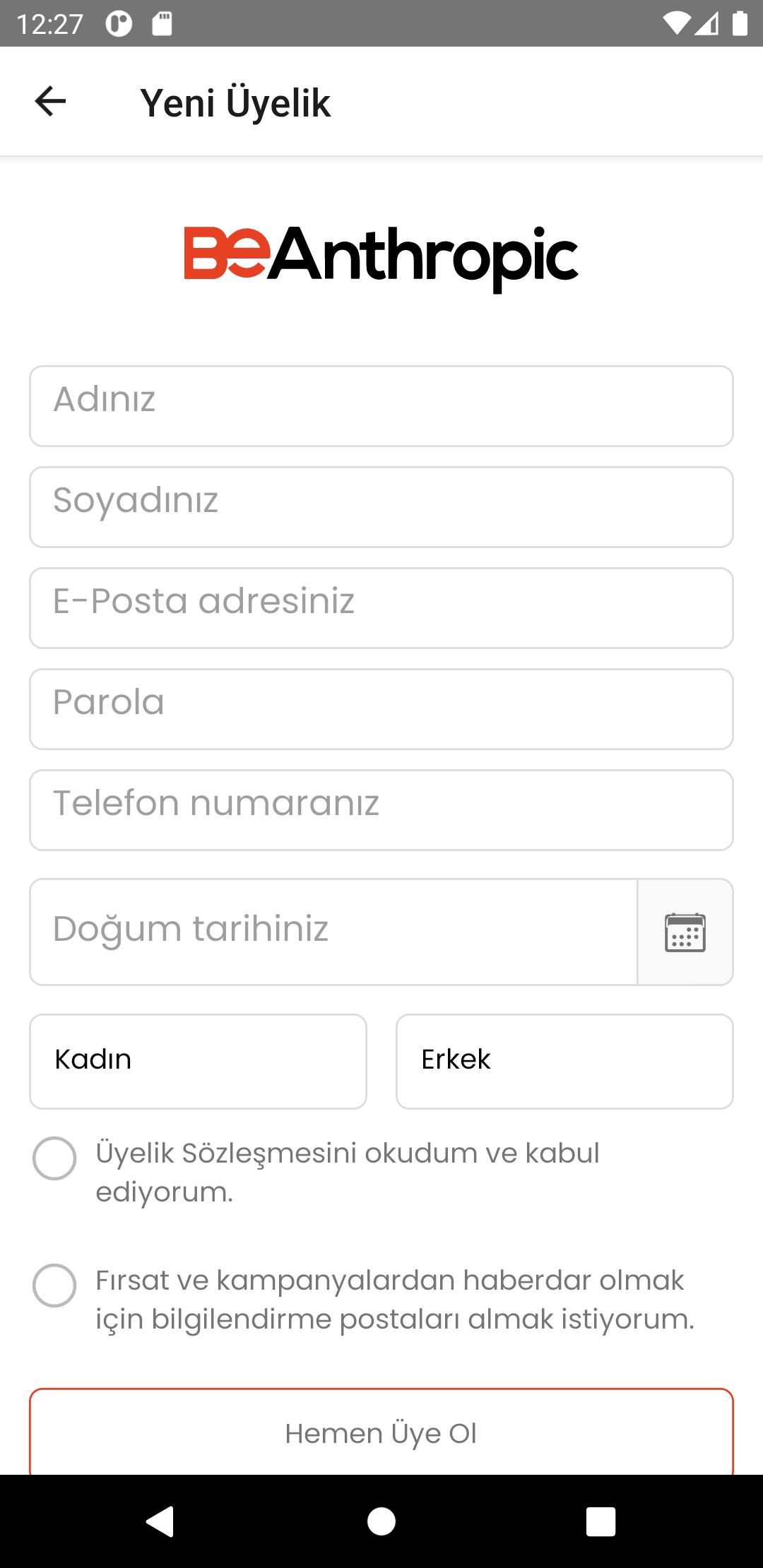Focus the Parola field
763x1568 pixels.
(x=381, y=709)
